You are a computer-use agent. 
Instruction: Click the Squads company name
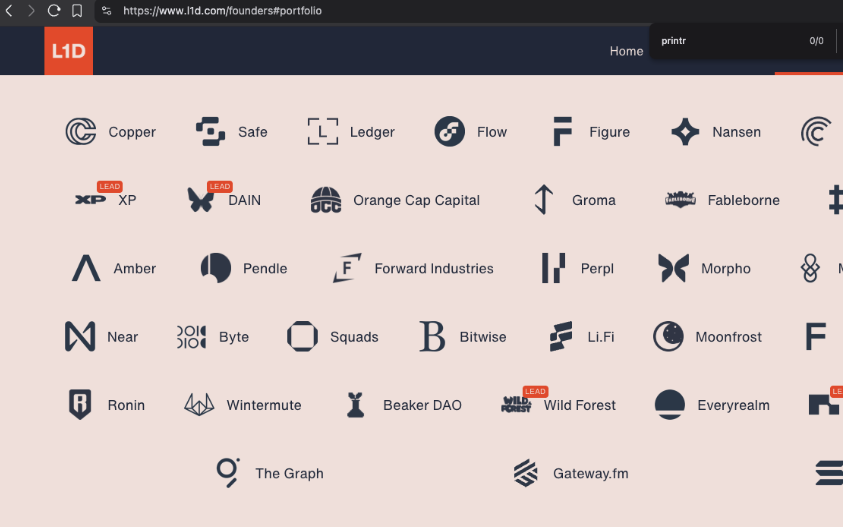(354, 337)
